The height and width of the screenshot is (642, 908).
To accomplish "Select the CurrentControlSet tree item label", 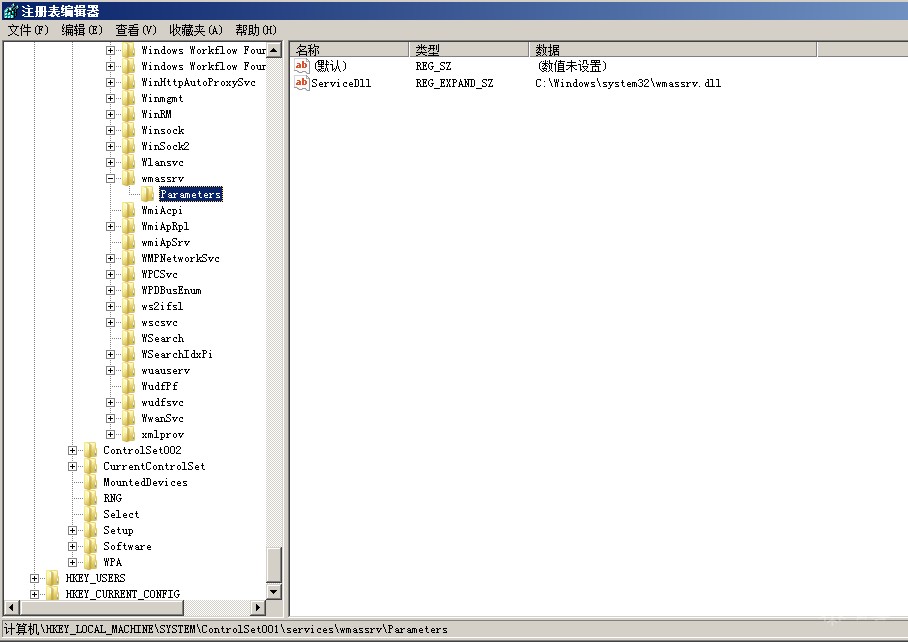I will (x=154, y=466).
